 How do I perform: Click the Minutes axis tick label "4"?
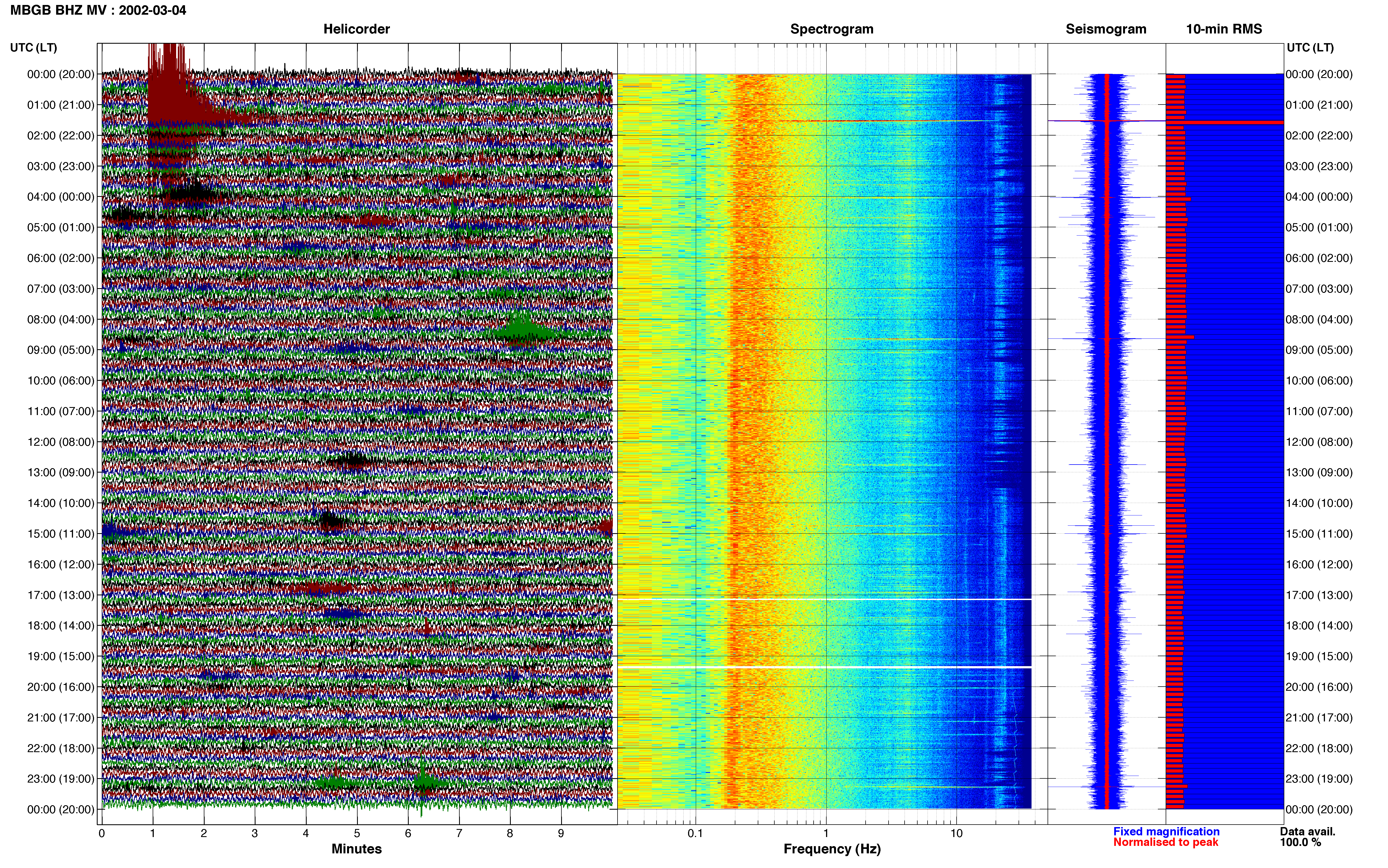(306, 833)
